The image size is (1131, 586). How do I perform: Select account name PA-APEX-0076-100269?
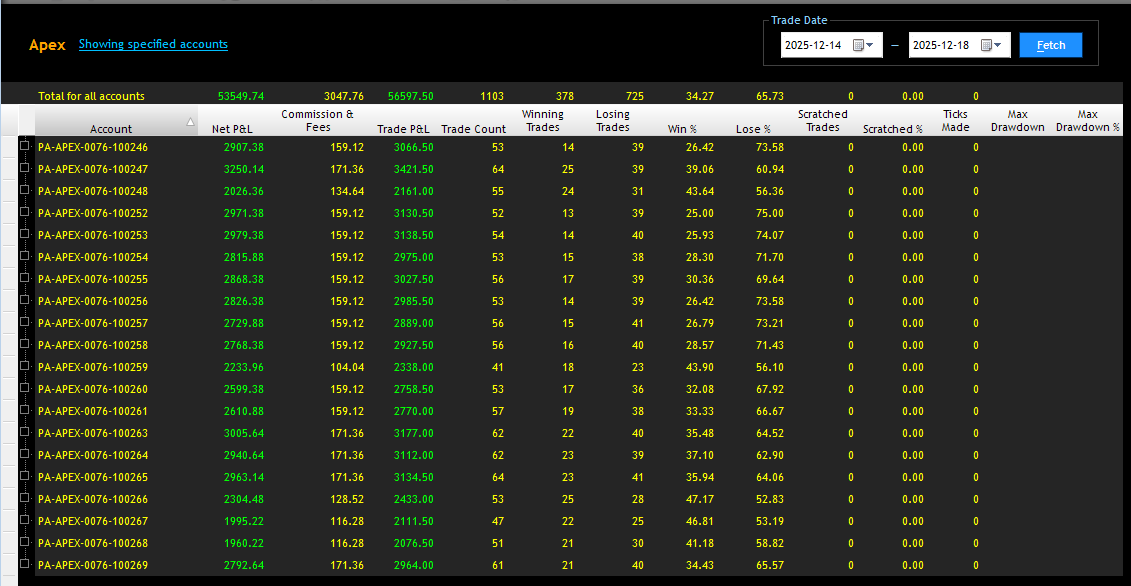coord(93,565)
